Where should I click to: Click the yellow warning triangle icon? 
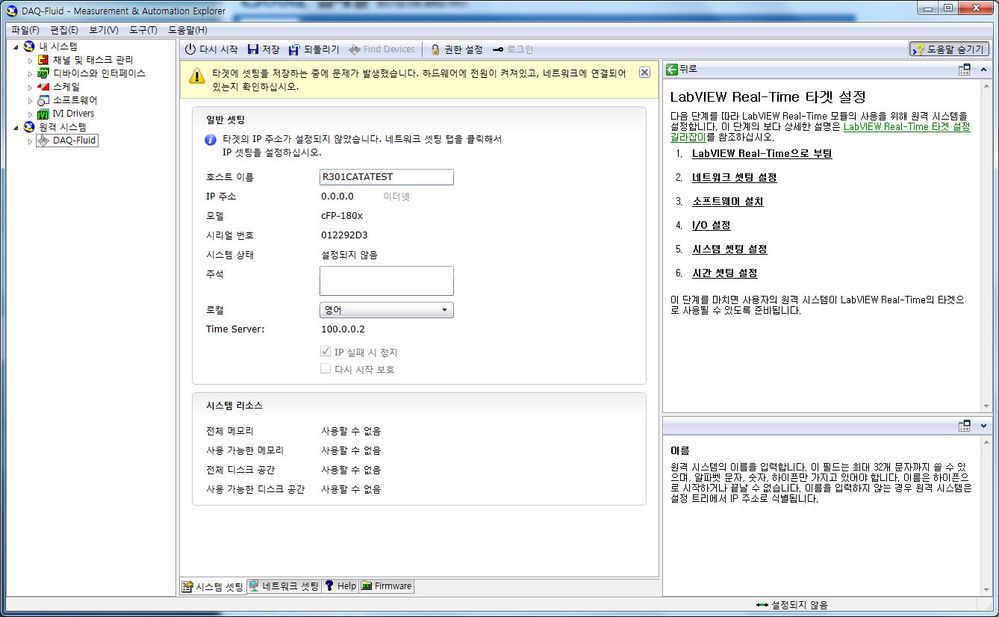[197, 76]
